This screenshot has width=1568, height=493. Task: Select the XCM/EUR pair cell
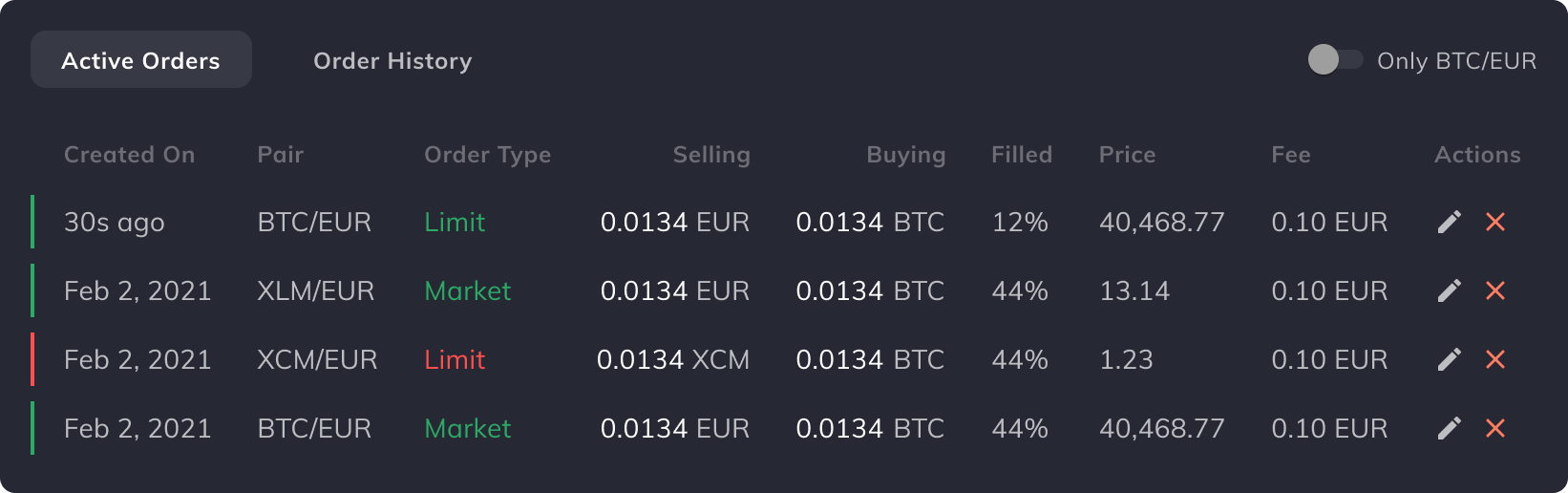pos(317,359)
